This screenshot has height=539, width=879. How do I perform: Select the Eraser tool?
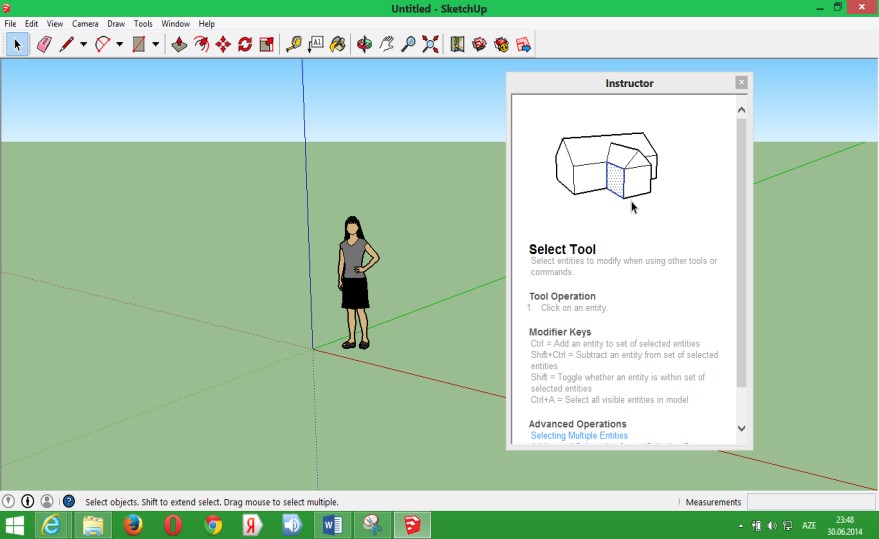tap(44, 44)
